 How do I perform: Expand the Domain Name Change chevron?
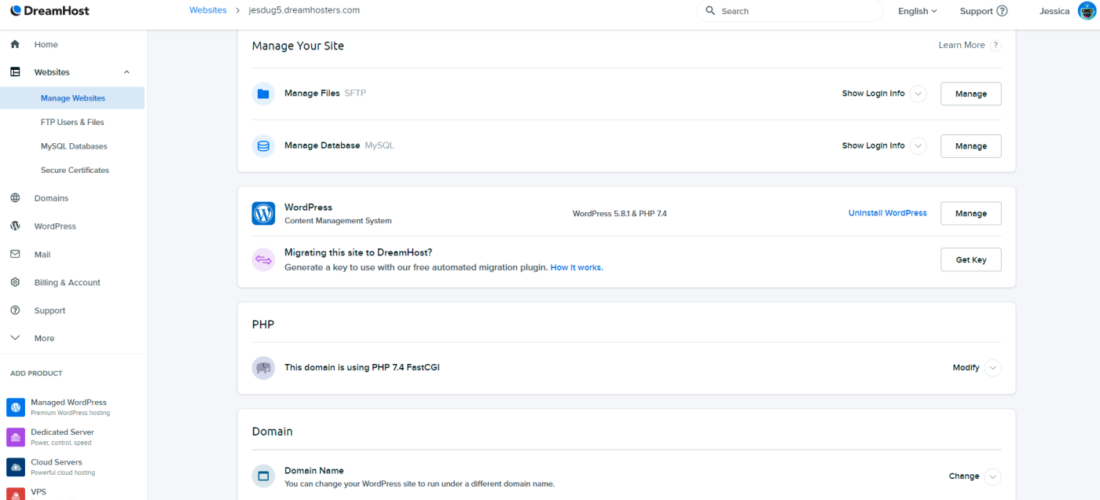coord(992,476)
